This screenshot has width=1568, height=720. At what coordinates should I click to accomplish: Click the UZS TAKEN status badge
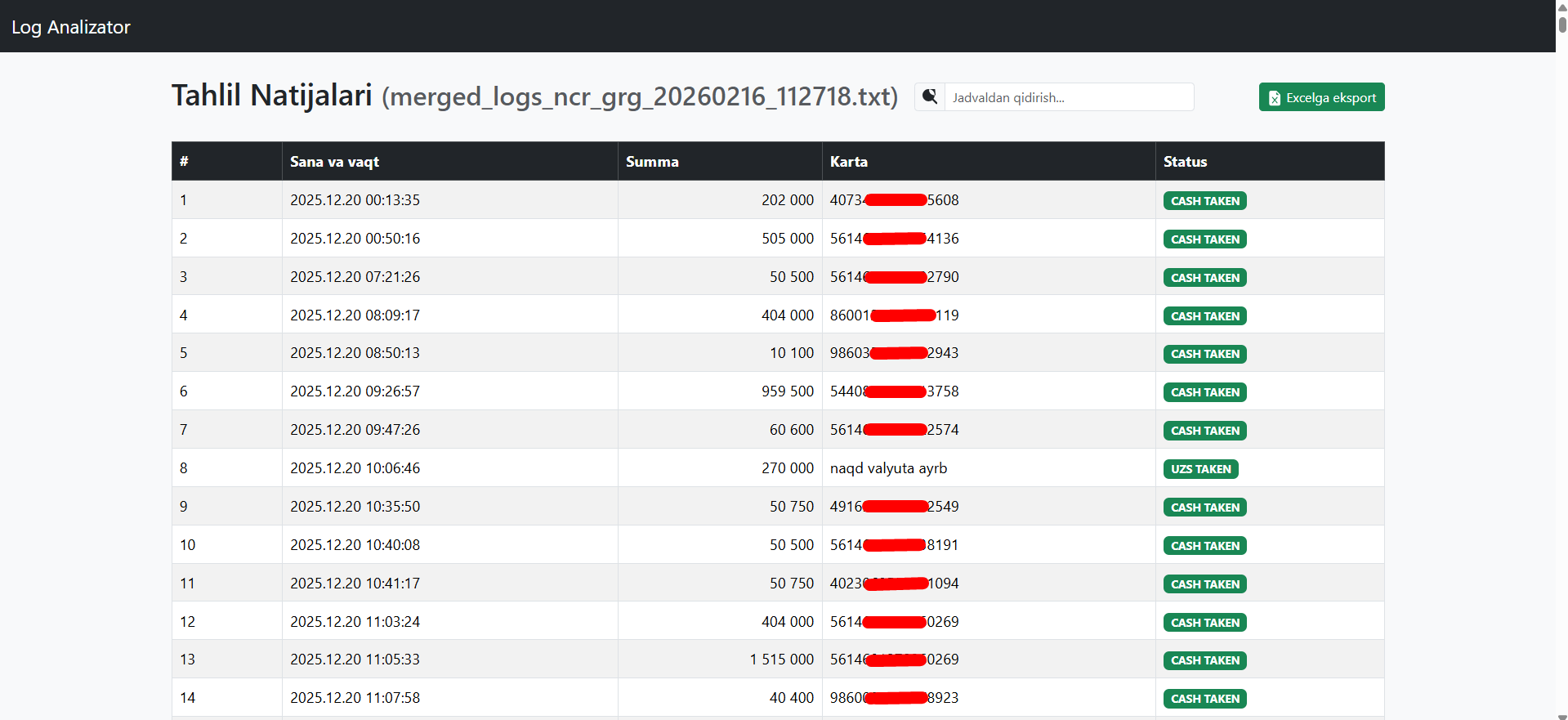[x=1200, y=469]
